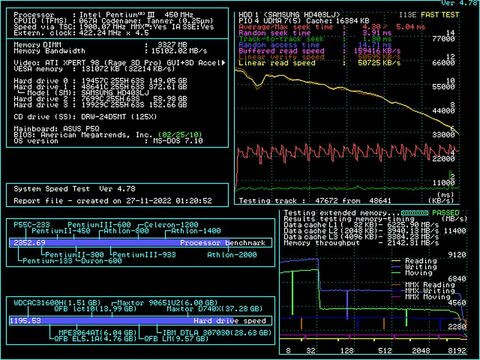Viewport: 480px width, 360px height.
Task: Click the 'Data cache L2 (2048 KB)' row
Action: [361, 231]
